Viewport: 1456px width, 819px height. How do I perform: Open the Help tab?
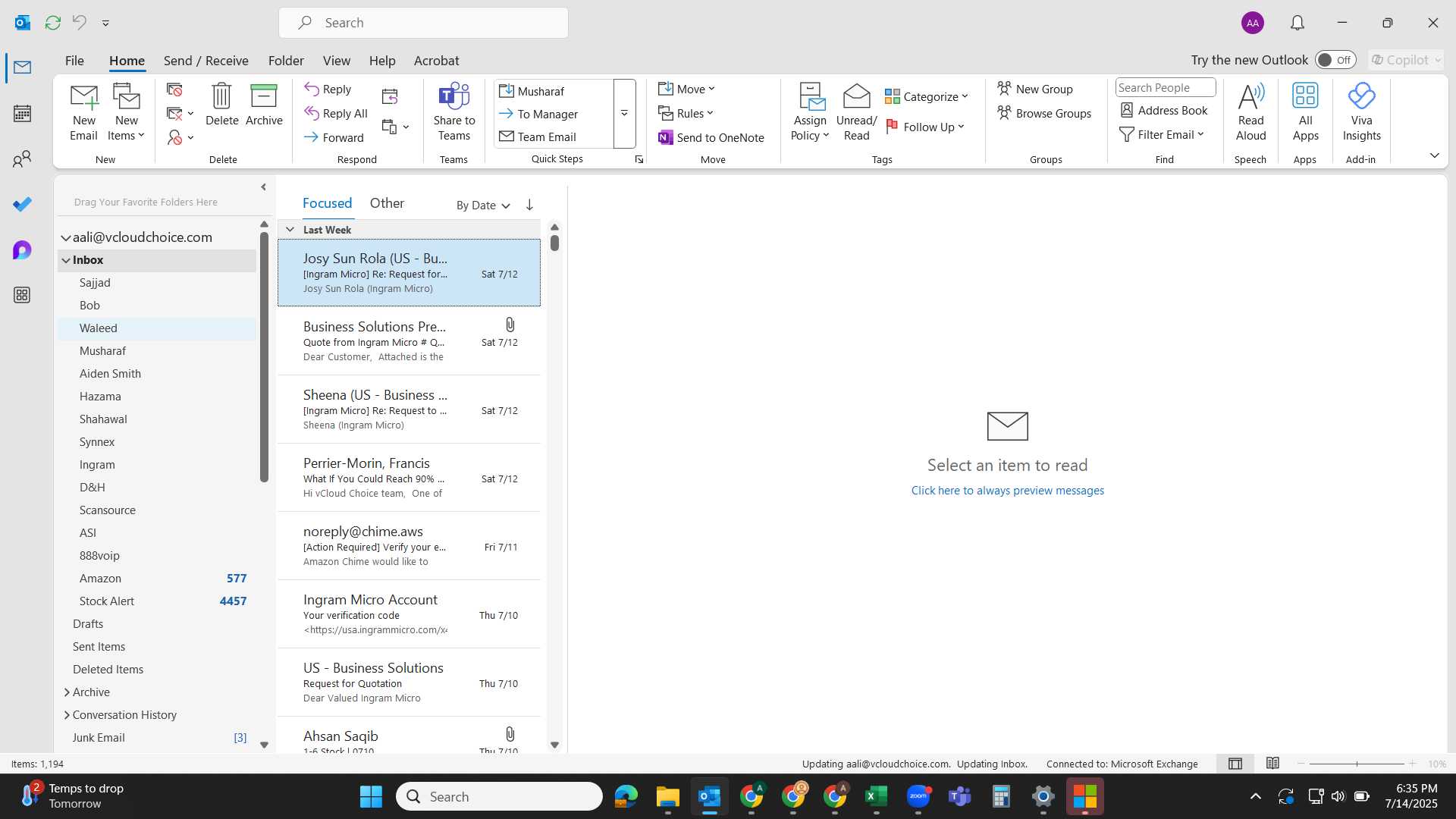pos(382,61)
